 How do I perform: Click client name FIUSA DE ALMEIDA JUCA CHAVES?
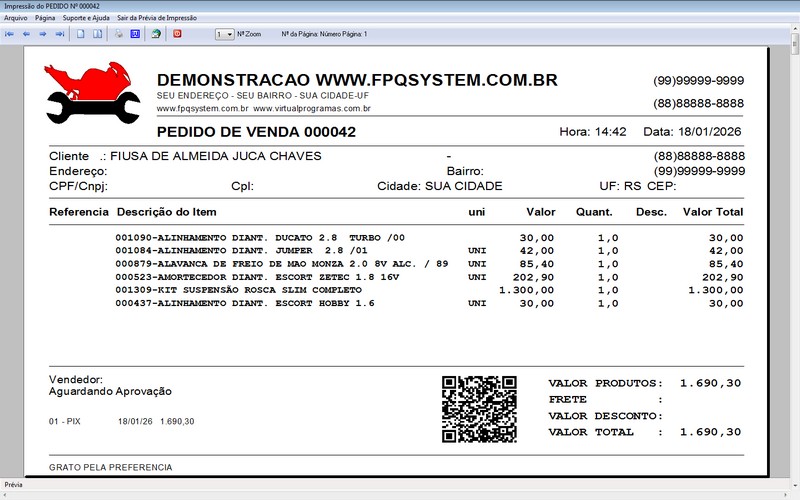[216, 156]
